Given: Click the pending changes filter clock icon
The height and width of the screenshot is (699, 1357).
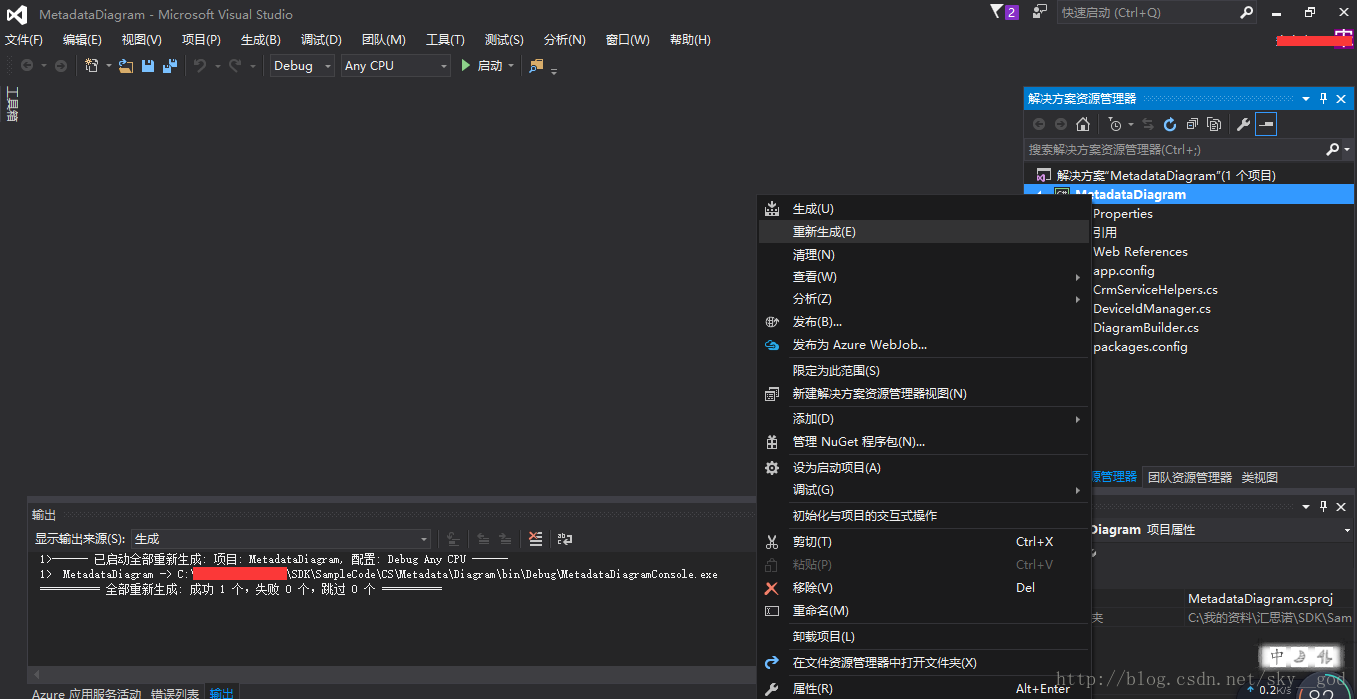Looking at the screenshot, I should pos(1115,125).
